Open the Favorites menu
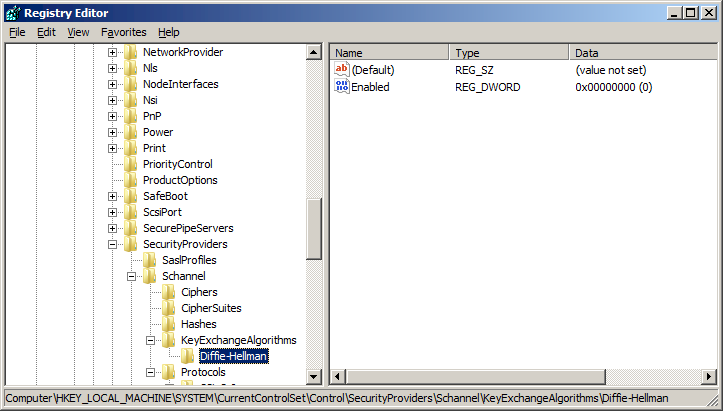Image resolution: width=723 pixels, height=411 pixels. click(x=123, y=32)
